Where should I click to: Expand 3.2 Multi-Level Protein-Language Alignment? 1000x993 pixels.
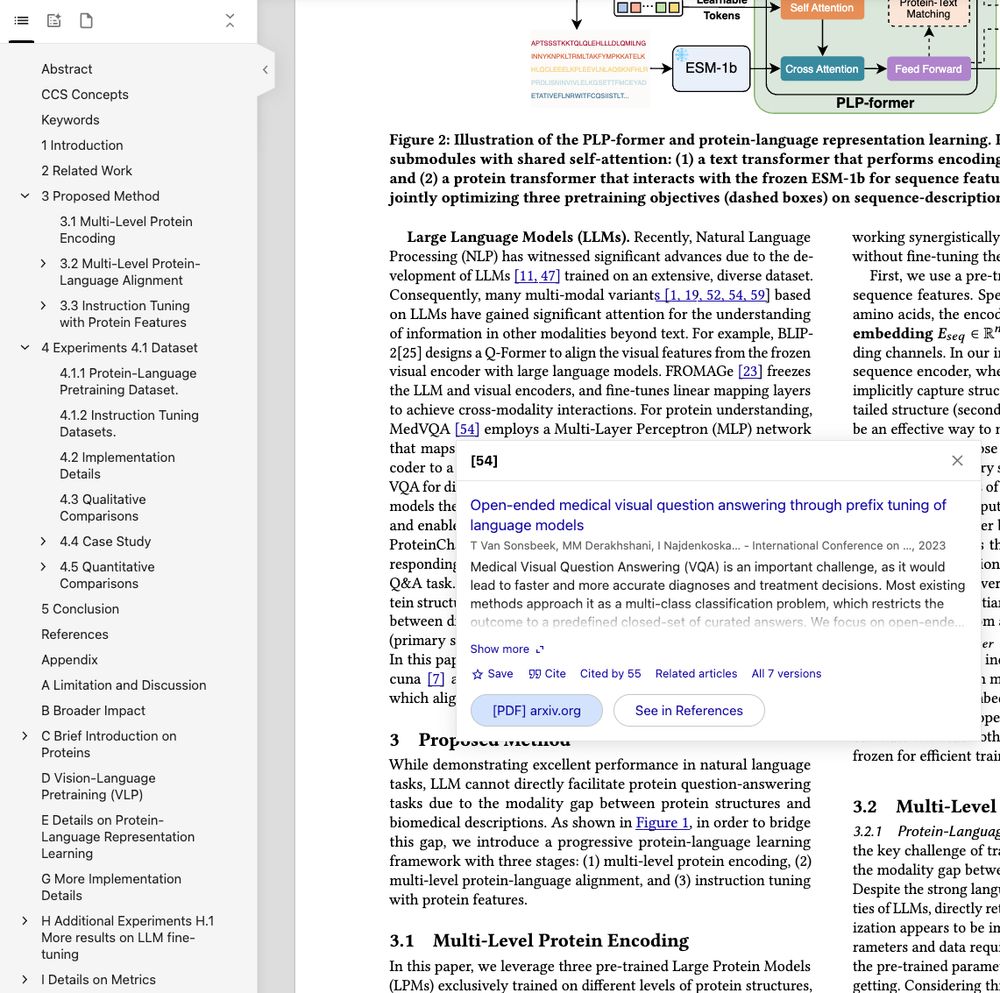click(x=43, y=263)
